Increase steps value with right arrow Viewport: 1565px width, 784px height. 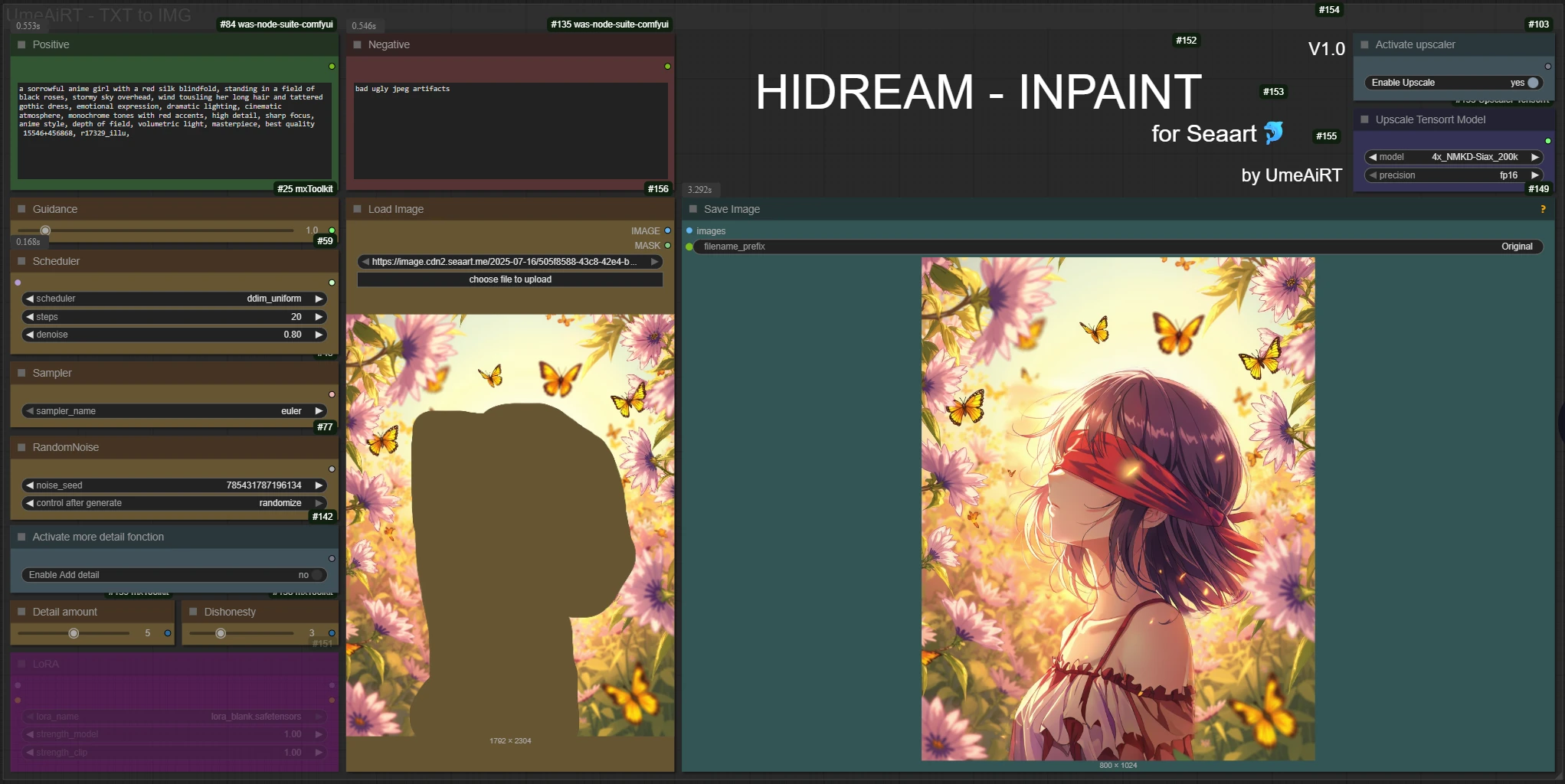point(319,317)
